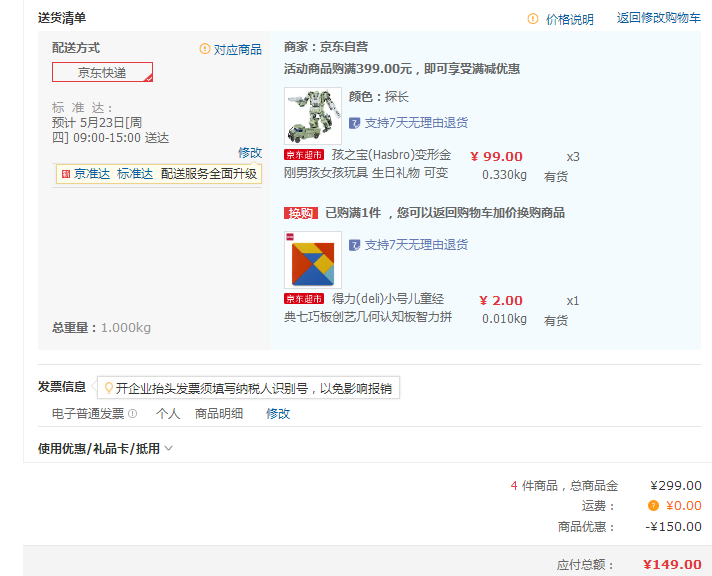Click the 价格说明 info icon
Screen dimensions: 712x576
533,19
